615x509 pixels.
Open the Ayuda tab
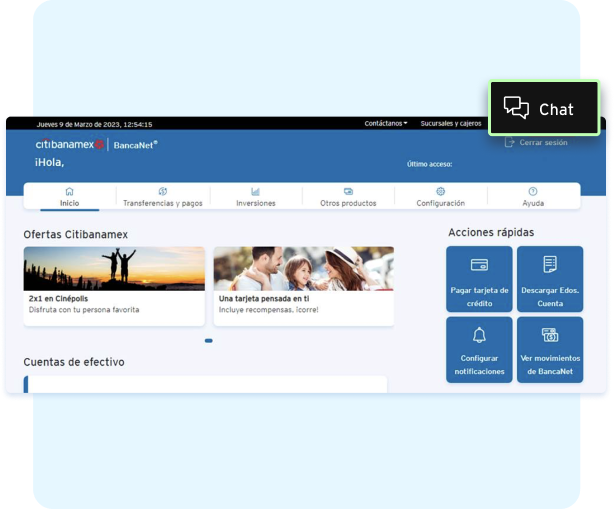(x=533, y=197)
